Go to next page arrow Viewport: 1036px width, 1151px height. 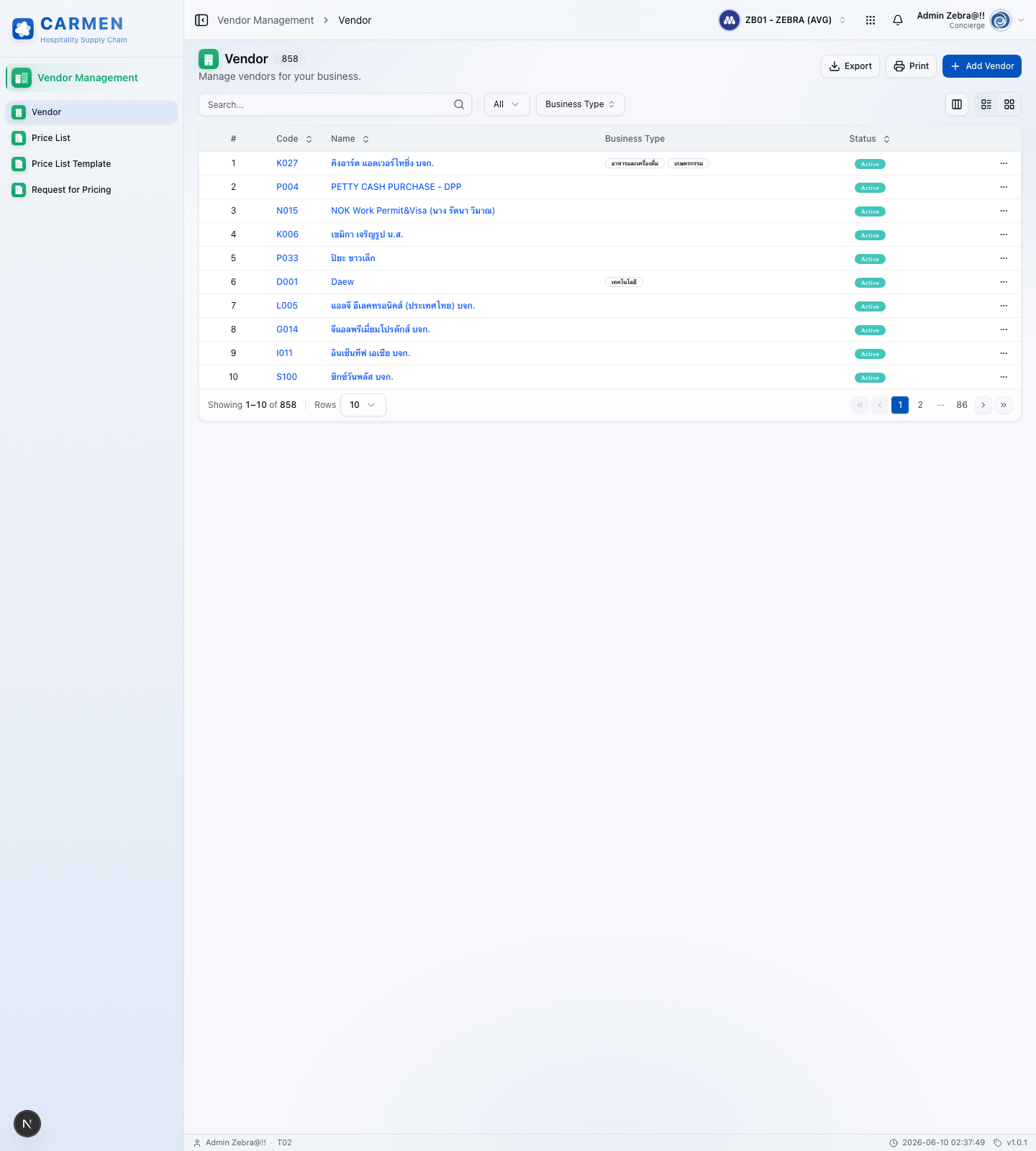tap(983, 405)
